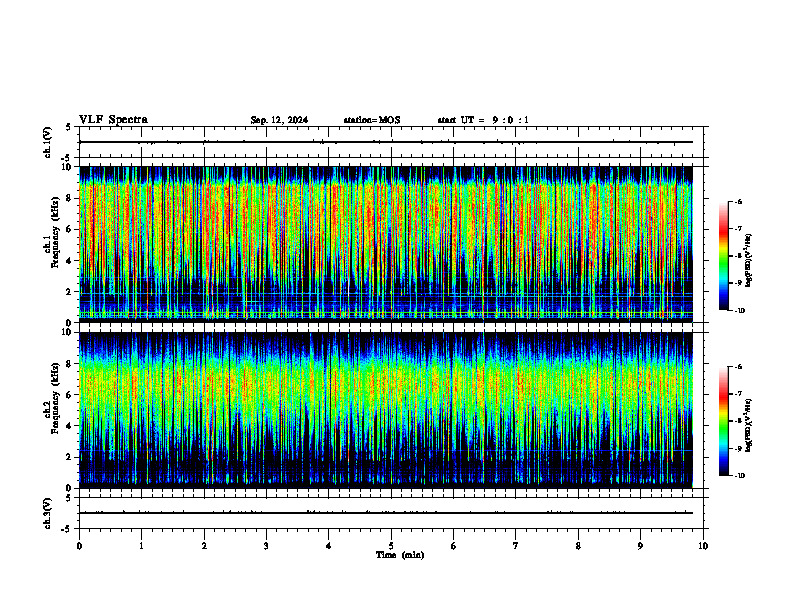Viewport: 792px width, 612px height.
Task: Click the ch.3 voltage waveform trace
Action: click(386, 513)
